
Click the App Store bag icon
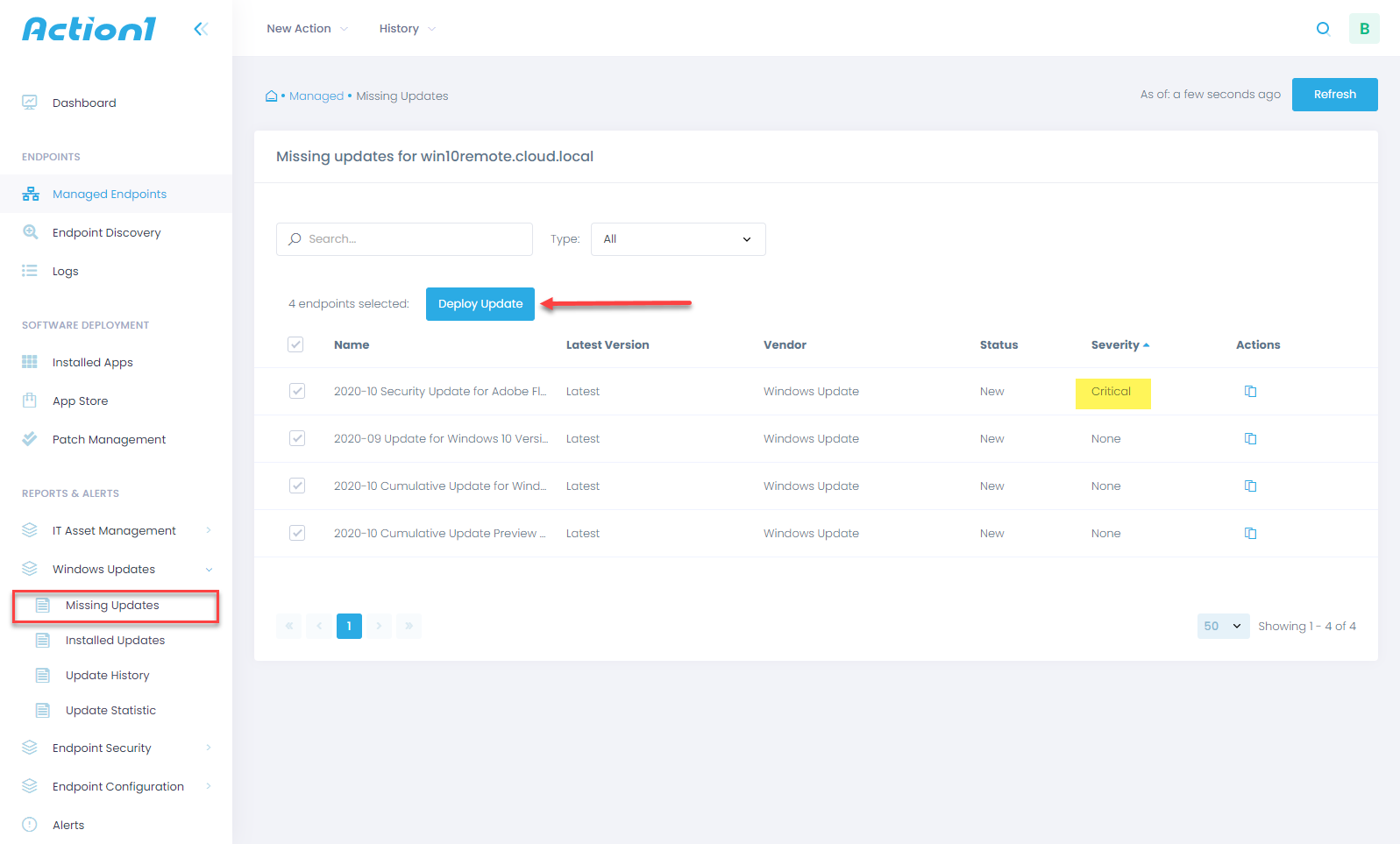coord(30,401)
